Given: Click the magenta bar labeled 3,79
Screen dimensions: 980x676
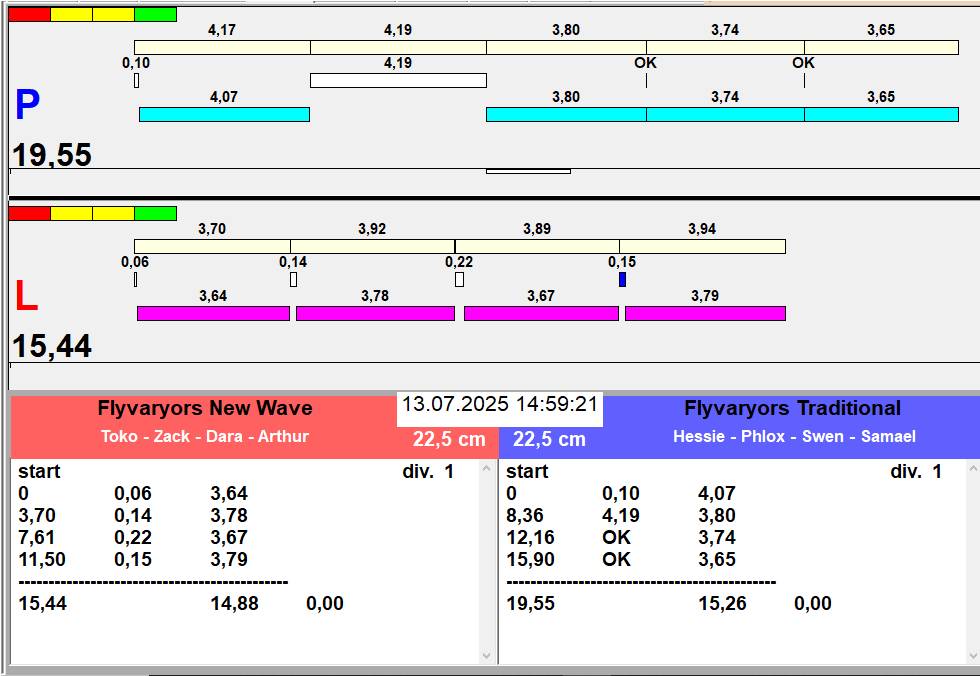Looking at the screenshot, I should tap(706, 314).
